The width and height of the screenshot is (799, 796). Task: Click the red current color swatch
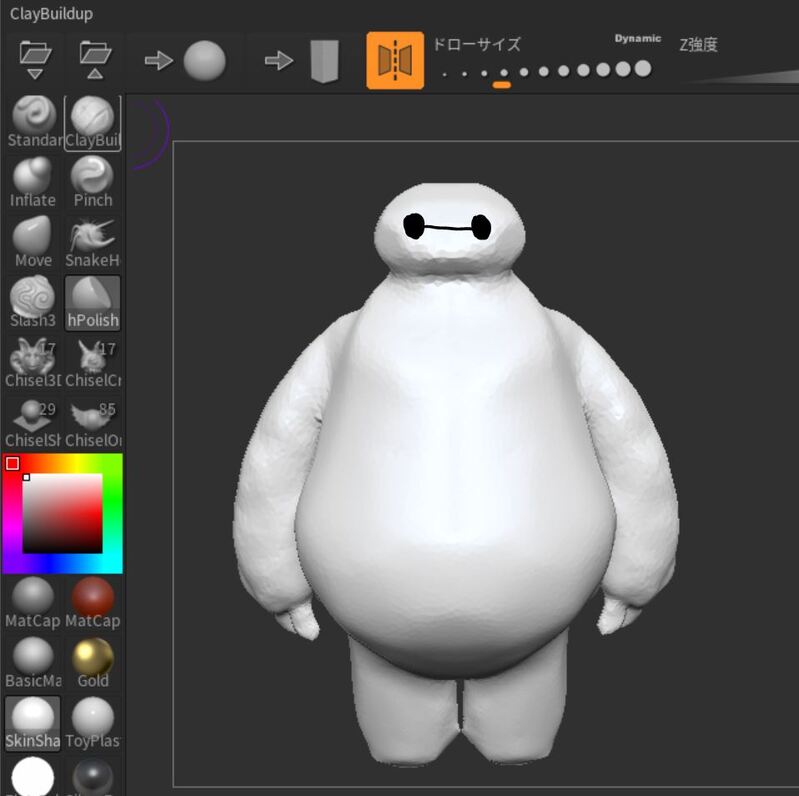point(13,463)
